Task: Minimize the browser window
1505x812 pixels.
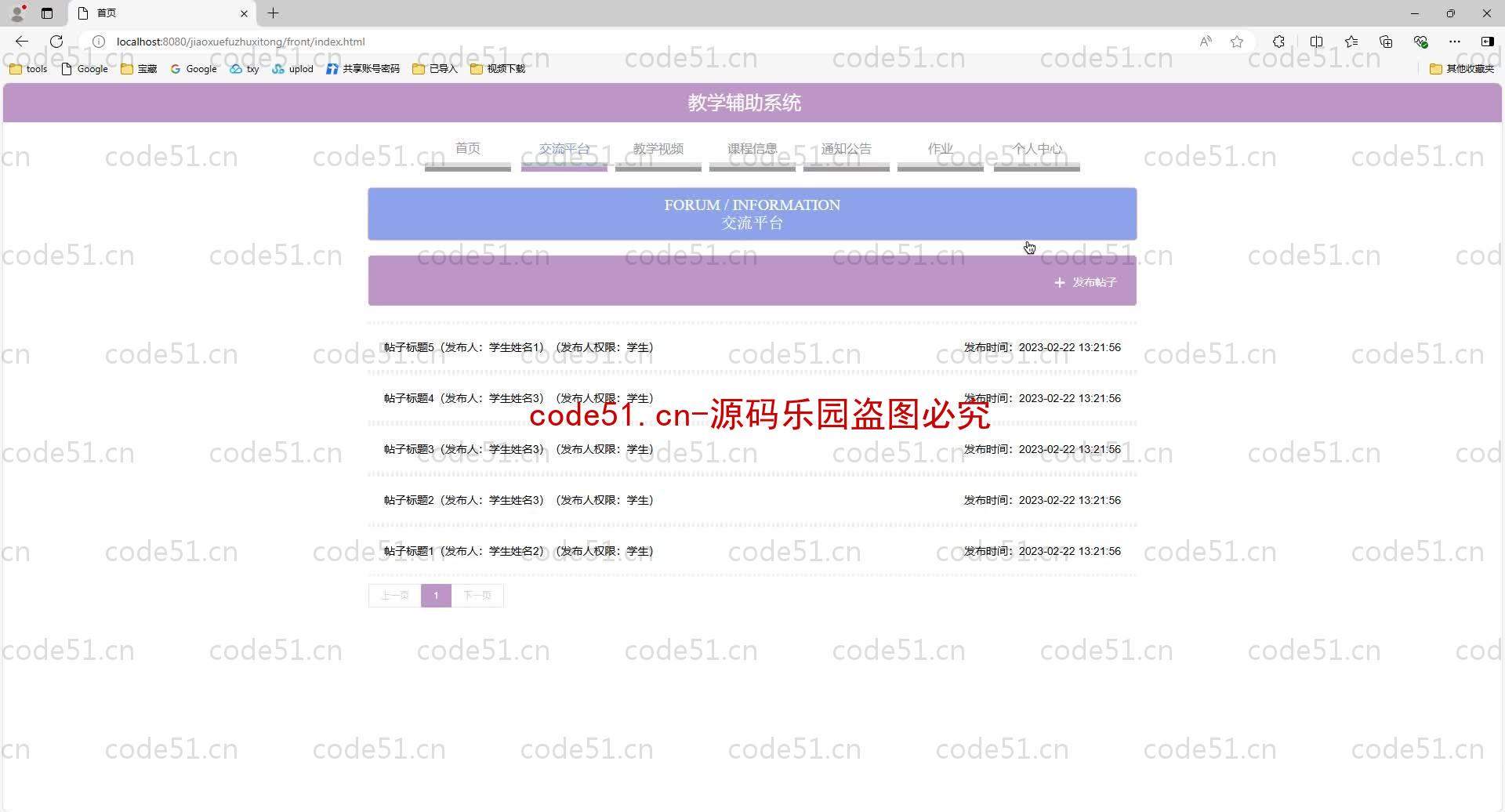Action: click(1415, 13)
